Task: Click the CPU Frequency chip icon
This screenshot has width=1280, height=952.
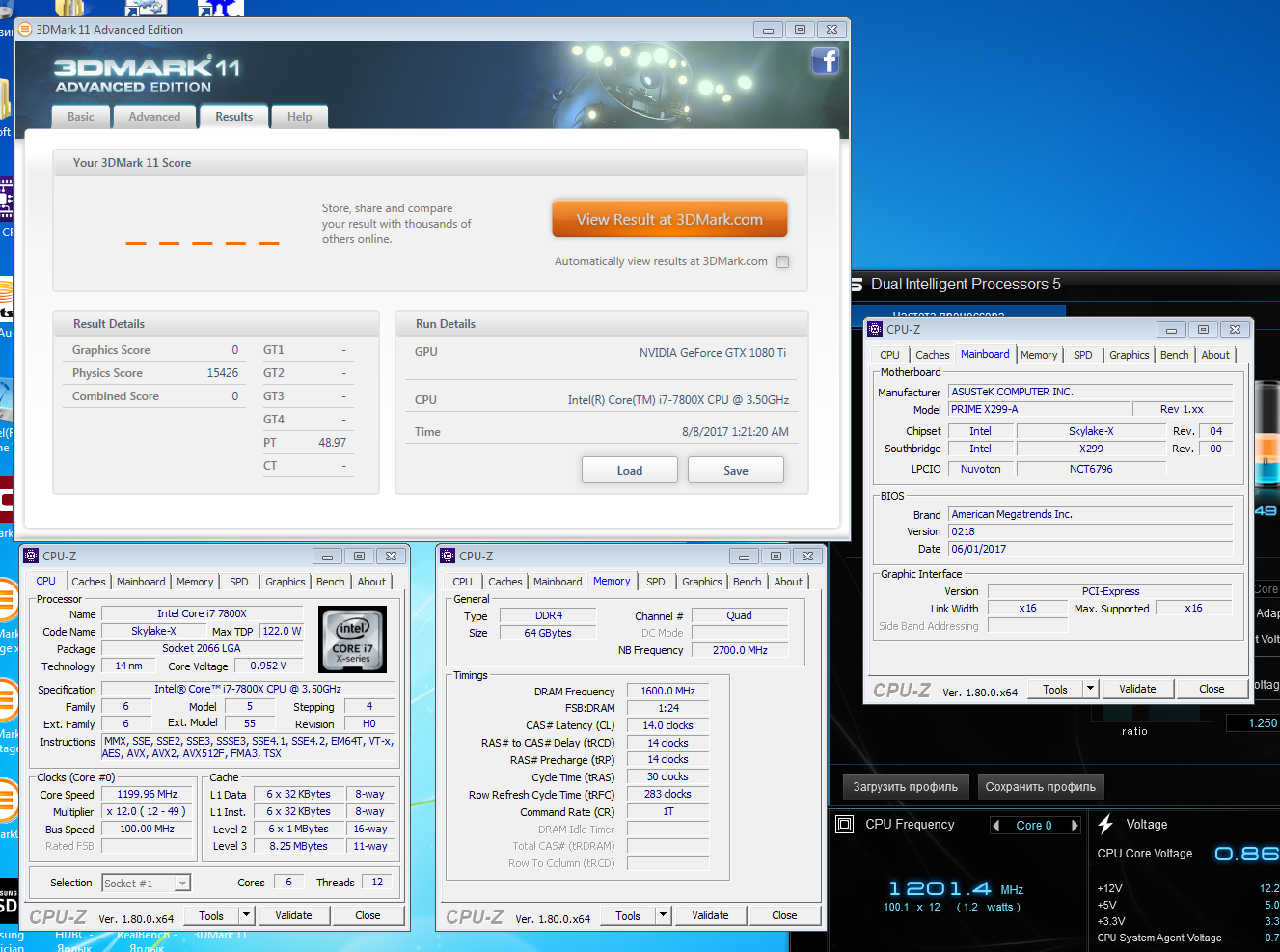Action: [845, 825]
